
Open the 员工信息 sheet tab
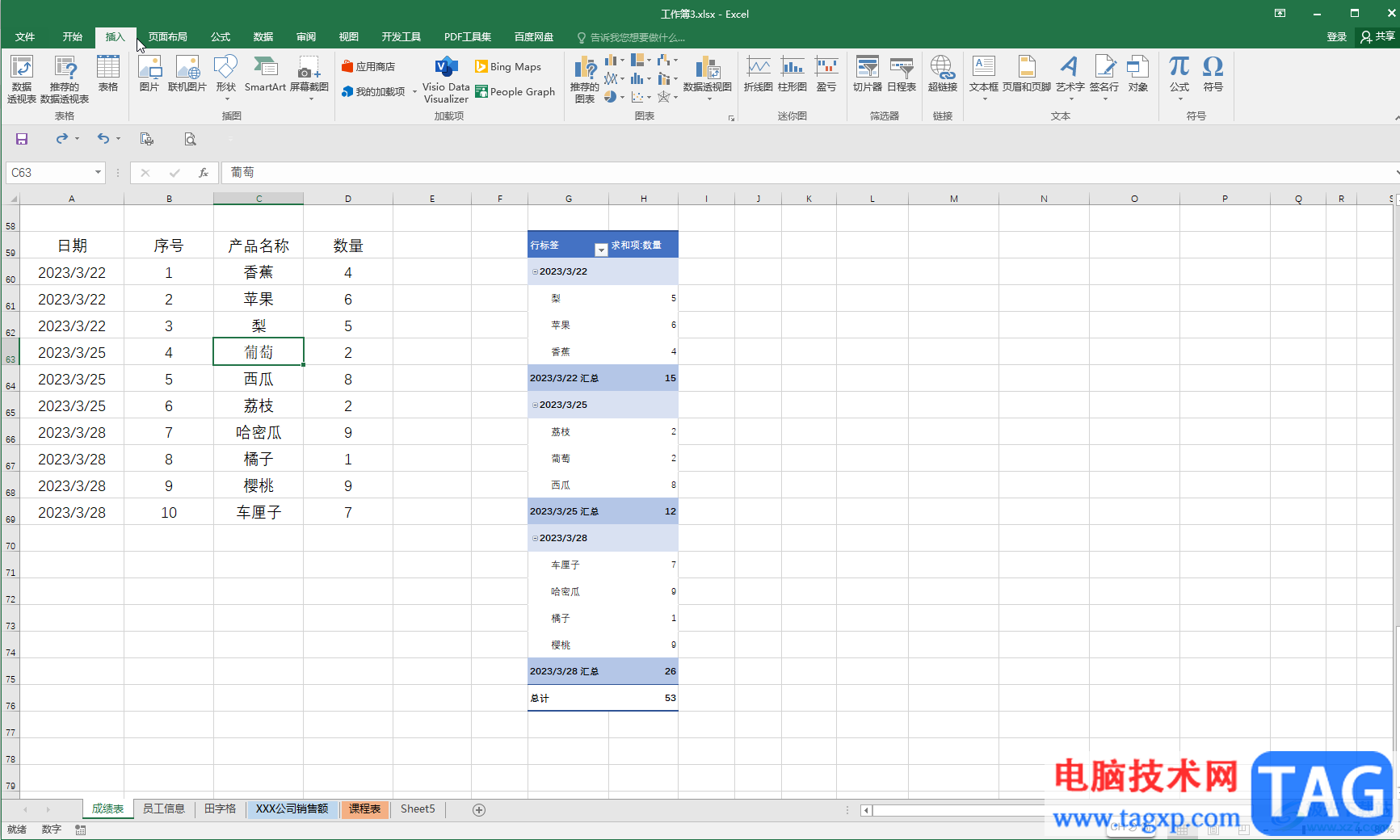(164, 808)
